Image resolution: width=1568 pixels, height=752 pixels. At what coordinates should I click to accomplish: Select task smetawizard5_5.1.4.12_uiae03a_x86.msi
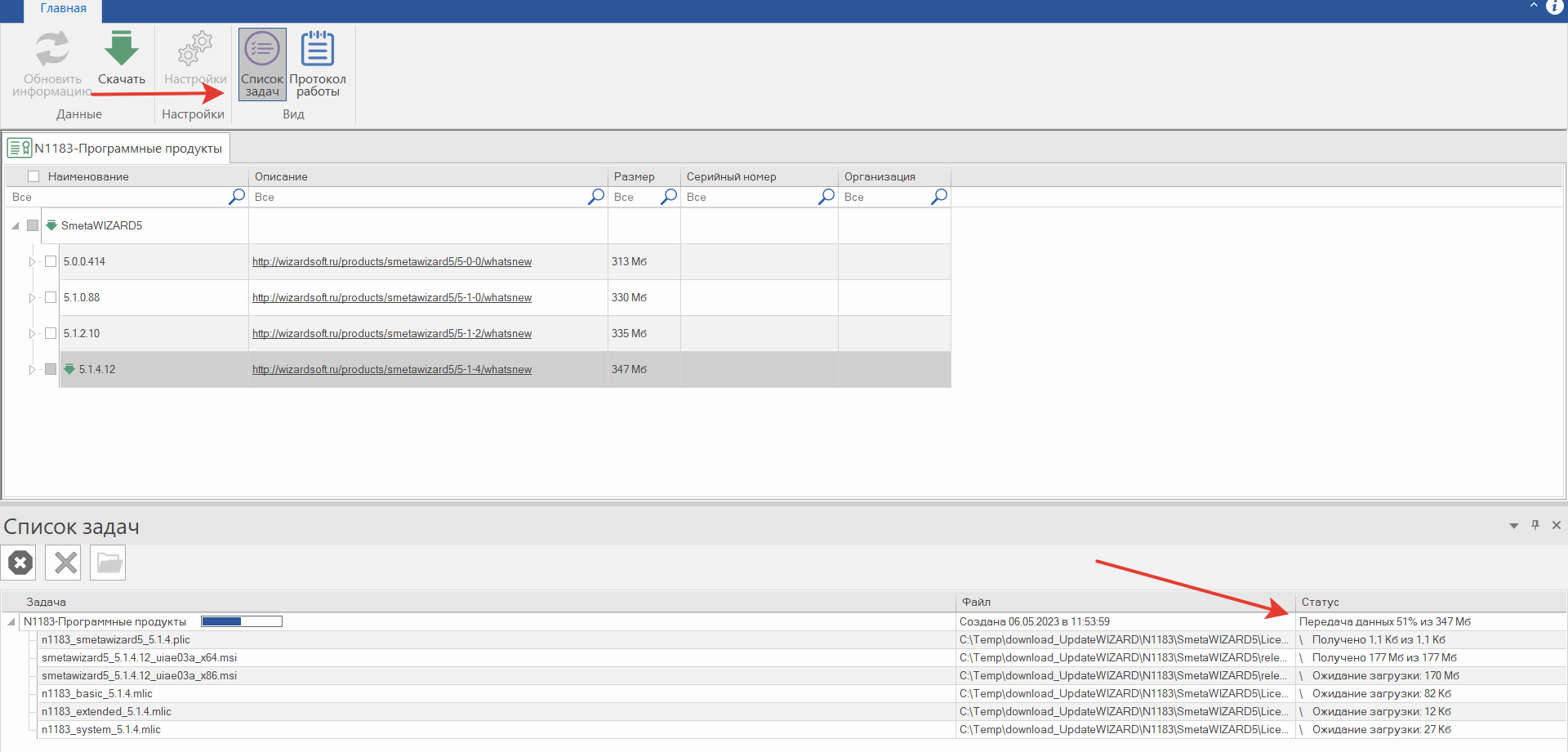tap(139, 675)
